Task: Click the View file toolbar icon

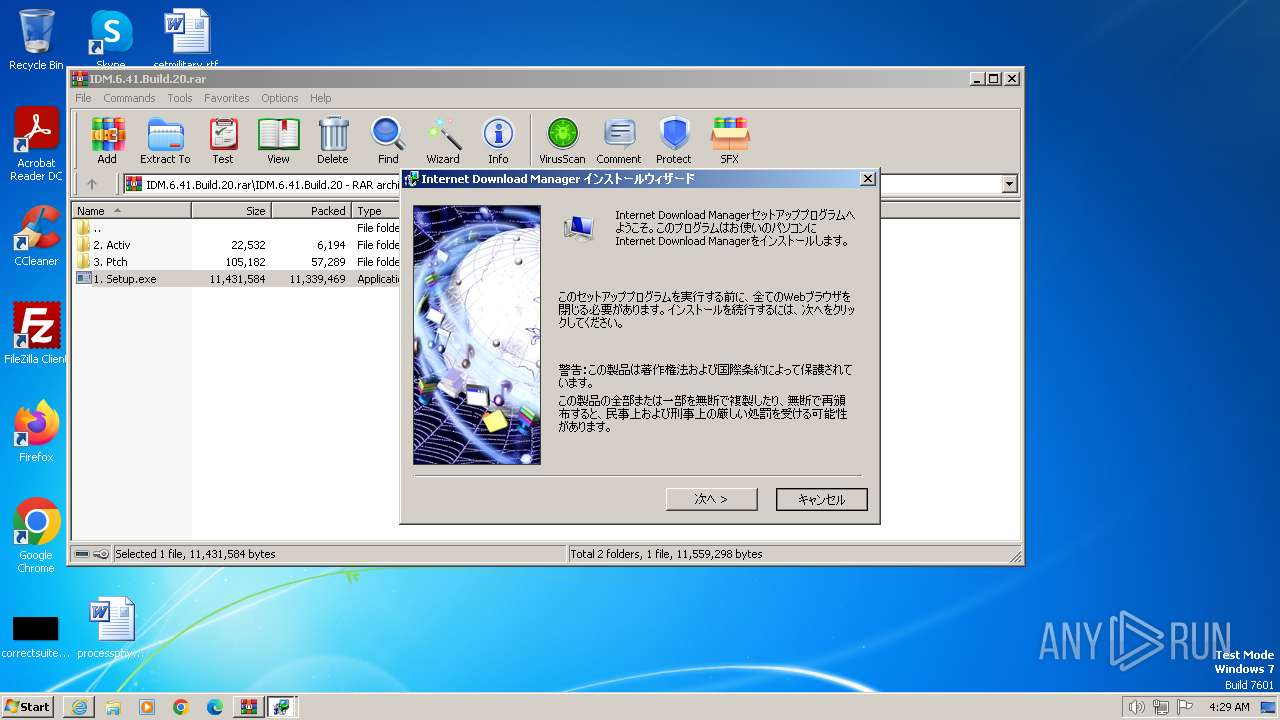Action: coord(278,141)
